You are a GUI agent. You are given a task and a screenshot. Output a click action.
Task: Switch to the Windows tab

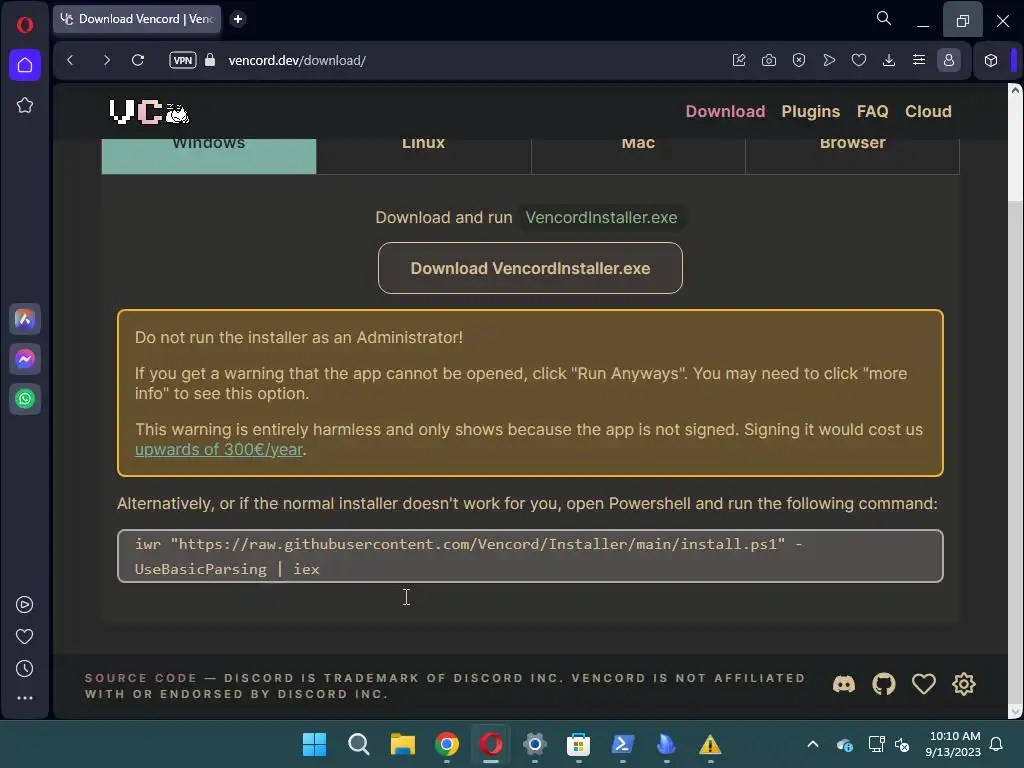pos(209,156)
